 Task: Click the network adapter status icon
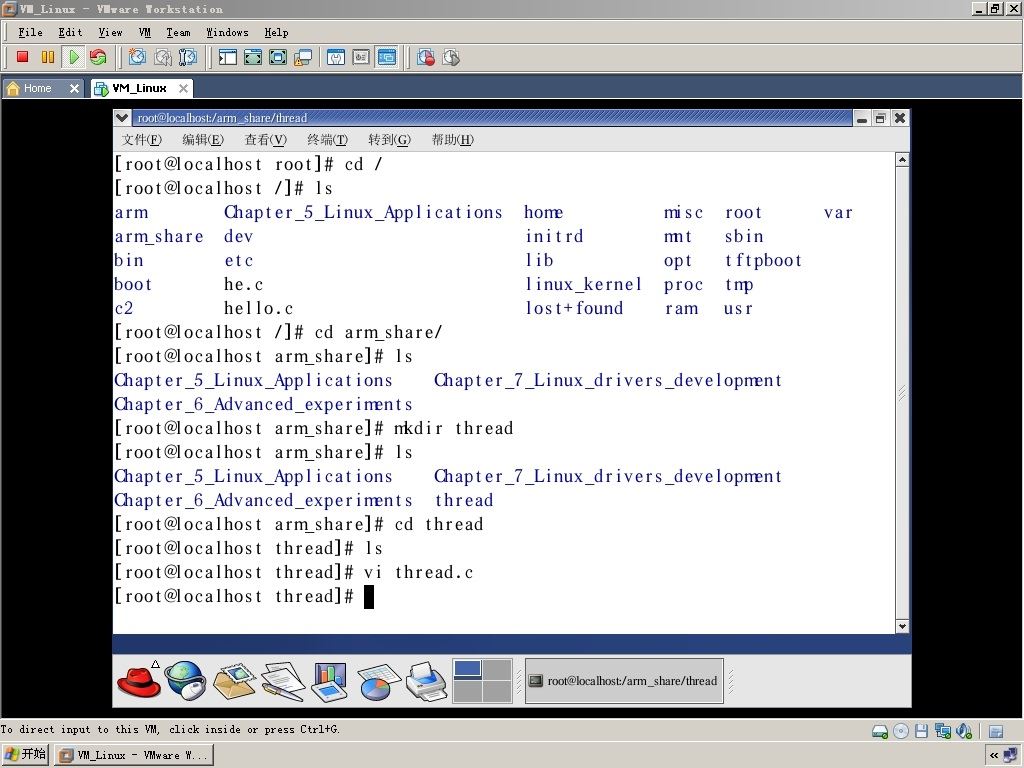[x=943, y=731]
